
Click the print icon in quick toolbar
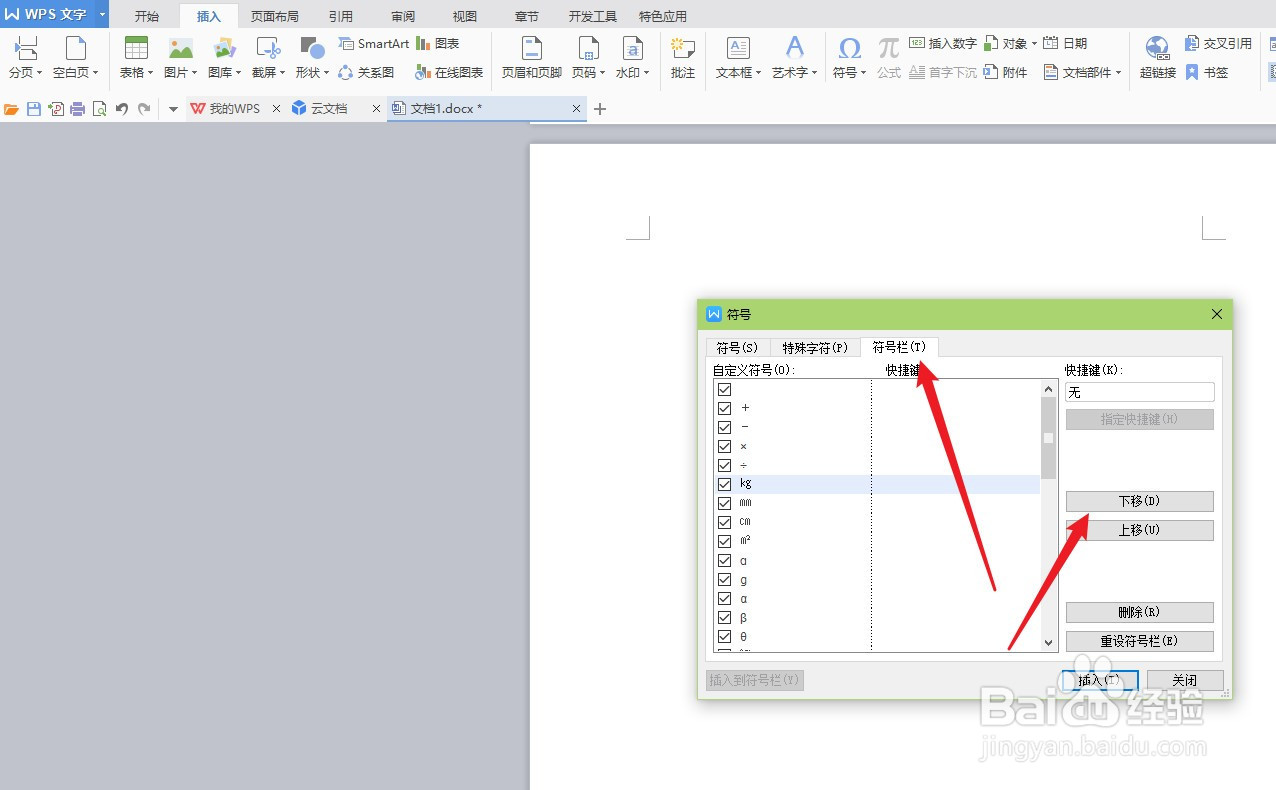click(x=77, y=109)
